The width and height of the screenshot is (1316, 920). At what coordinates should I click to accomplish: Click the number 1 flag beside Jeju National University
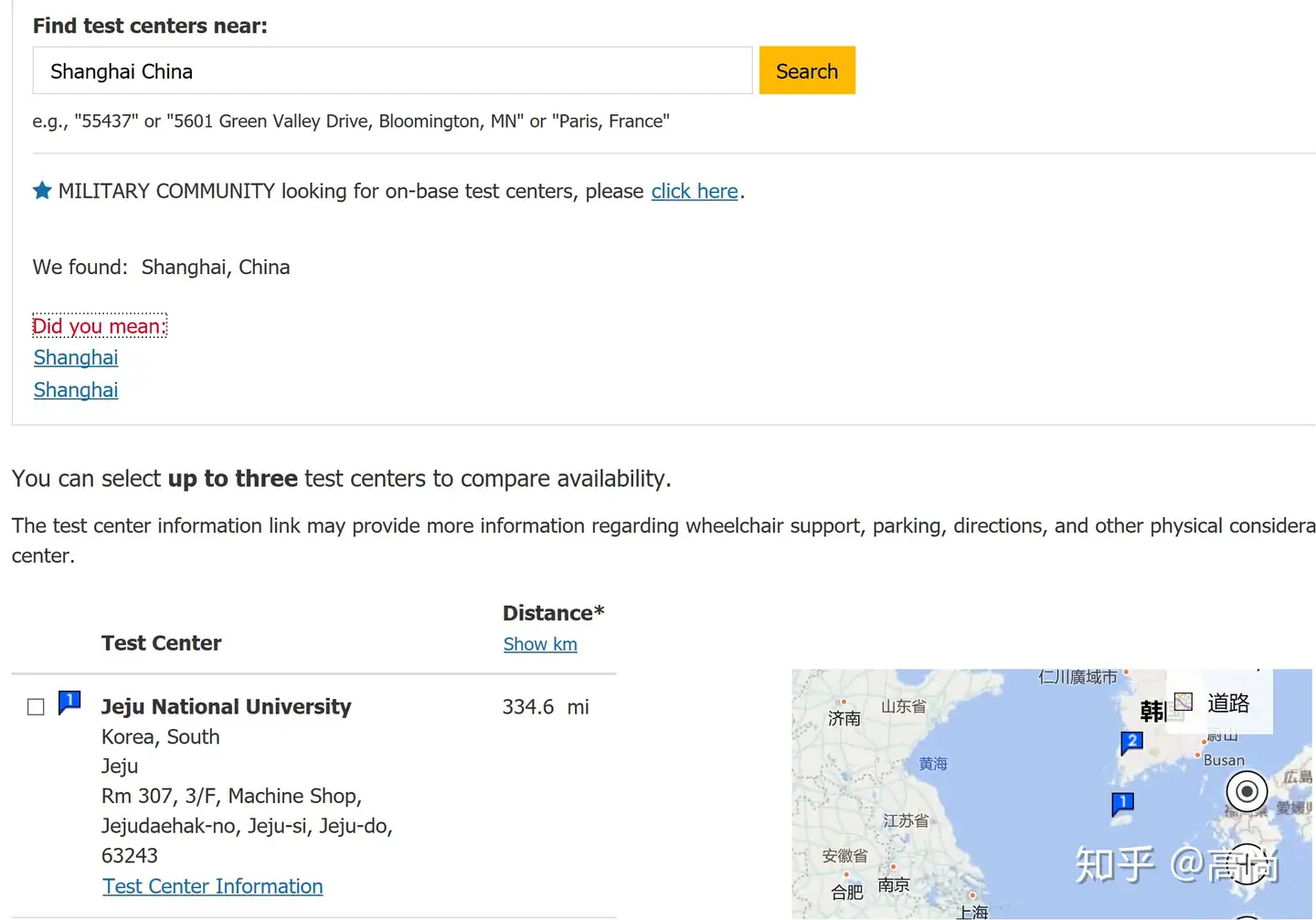click(x=69, y=702)
